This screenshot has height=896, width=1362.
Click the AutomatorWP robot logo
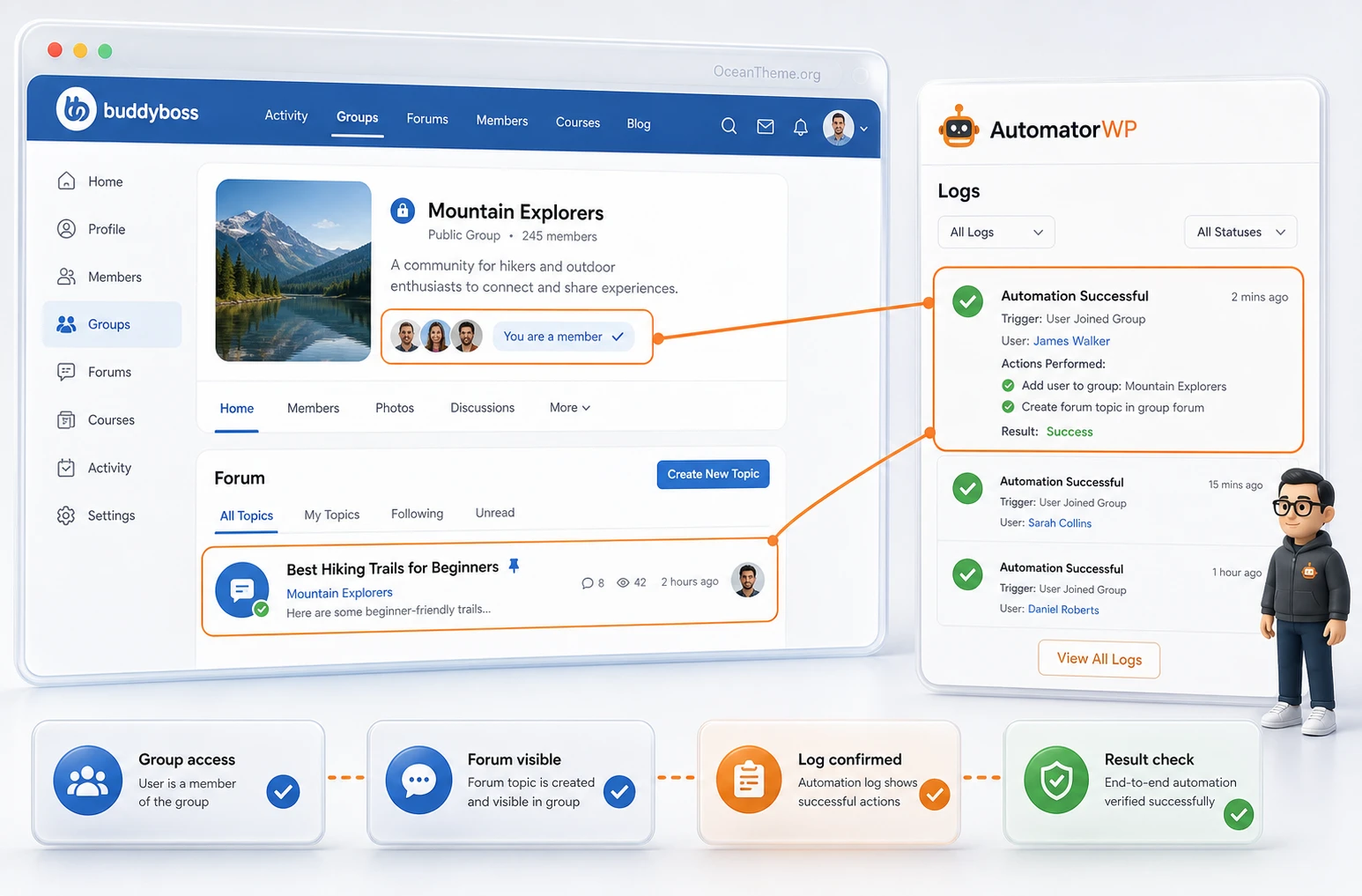(x=959, y=127)
